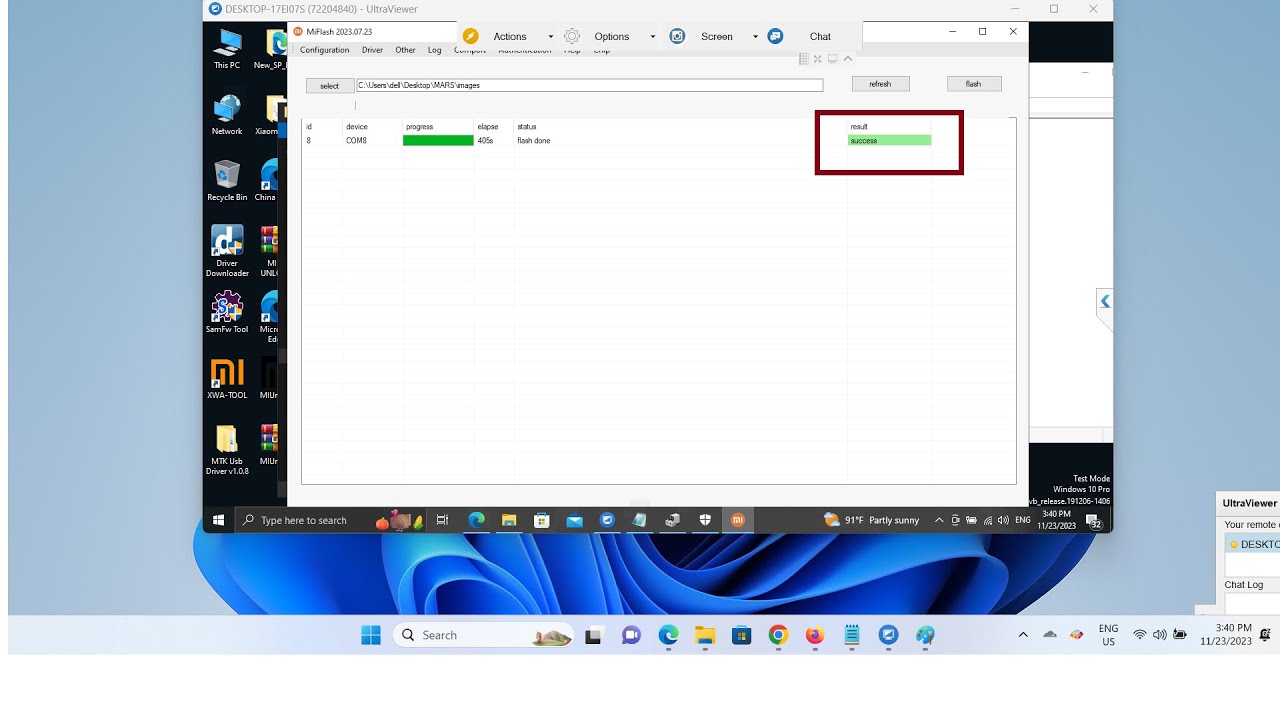The height and width of the screenshot is (720, 1280).
Task: Open the Configuration menu in MiFlash
Action: coord(325,50)
